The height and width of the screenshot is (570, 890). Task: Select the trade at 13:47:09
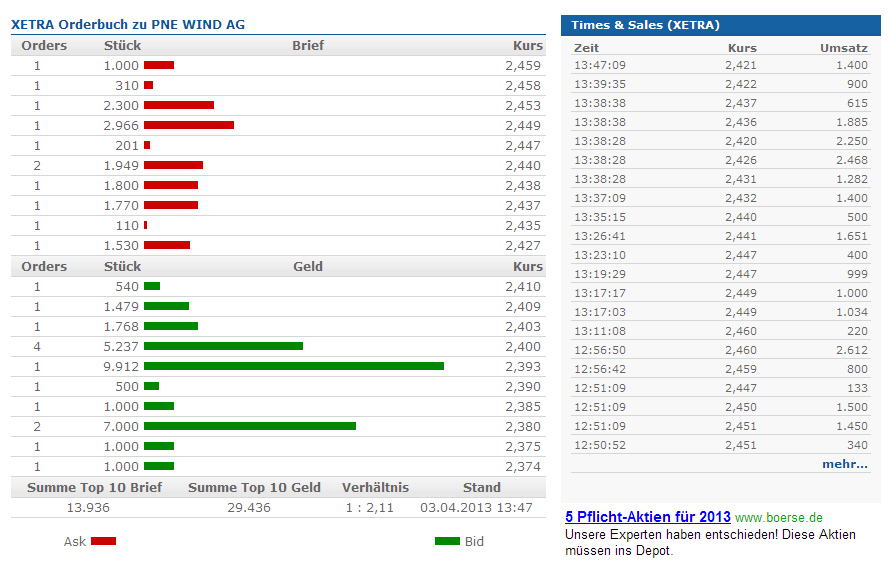coord(721,65)
